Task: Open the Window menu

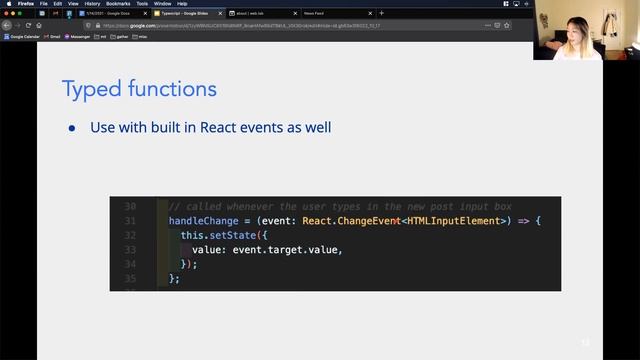Action: [162, 4]
